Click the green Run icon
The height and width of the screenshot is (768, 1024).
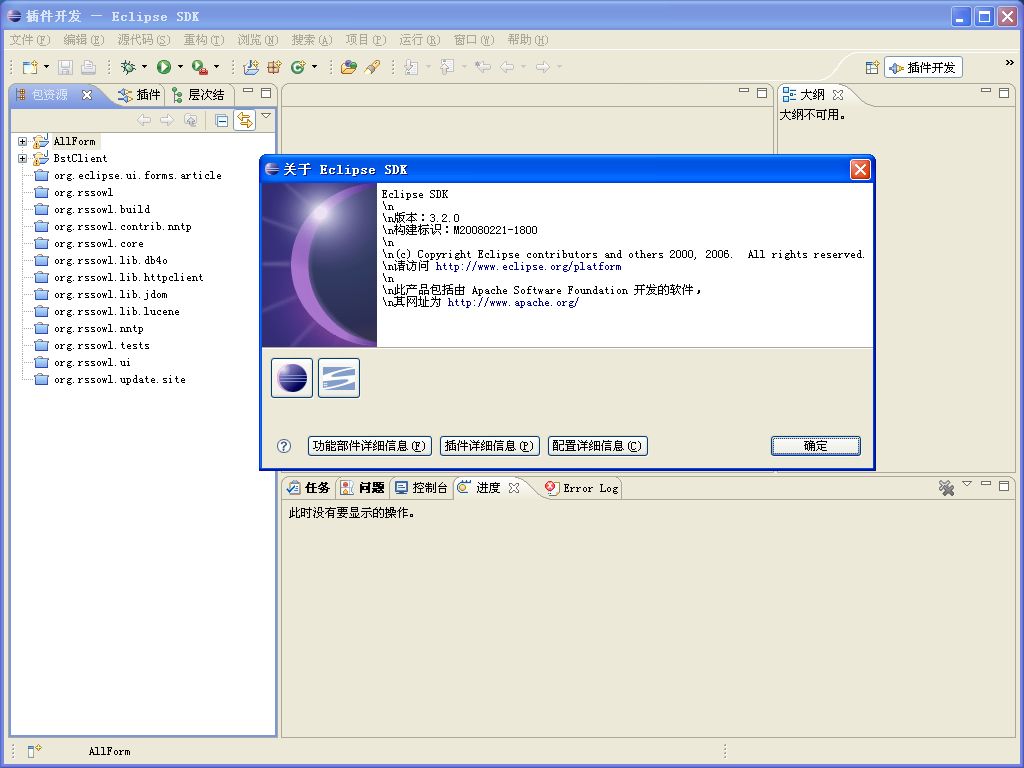164,67
